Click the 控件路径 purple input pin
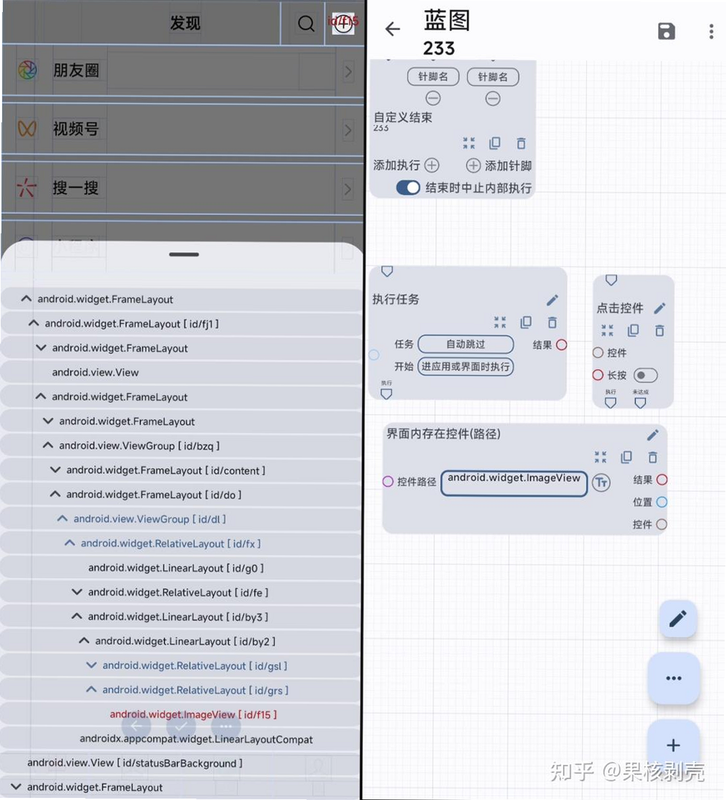This screenshot has width=726, height=800. tap(388, 482)
